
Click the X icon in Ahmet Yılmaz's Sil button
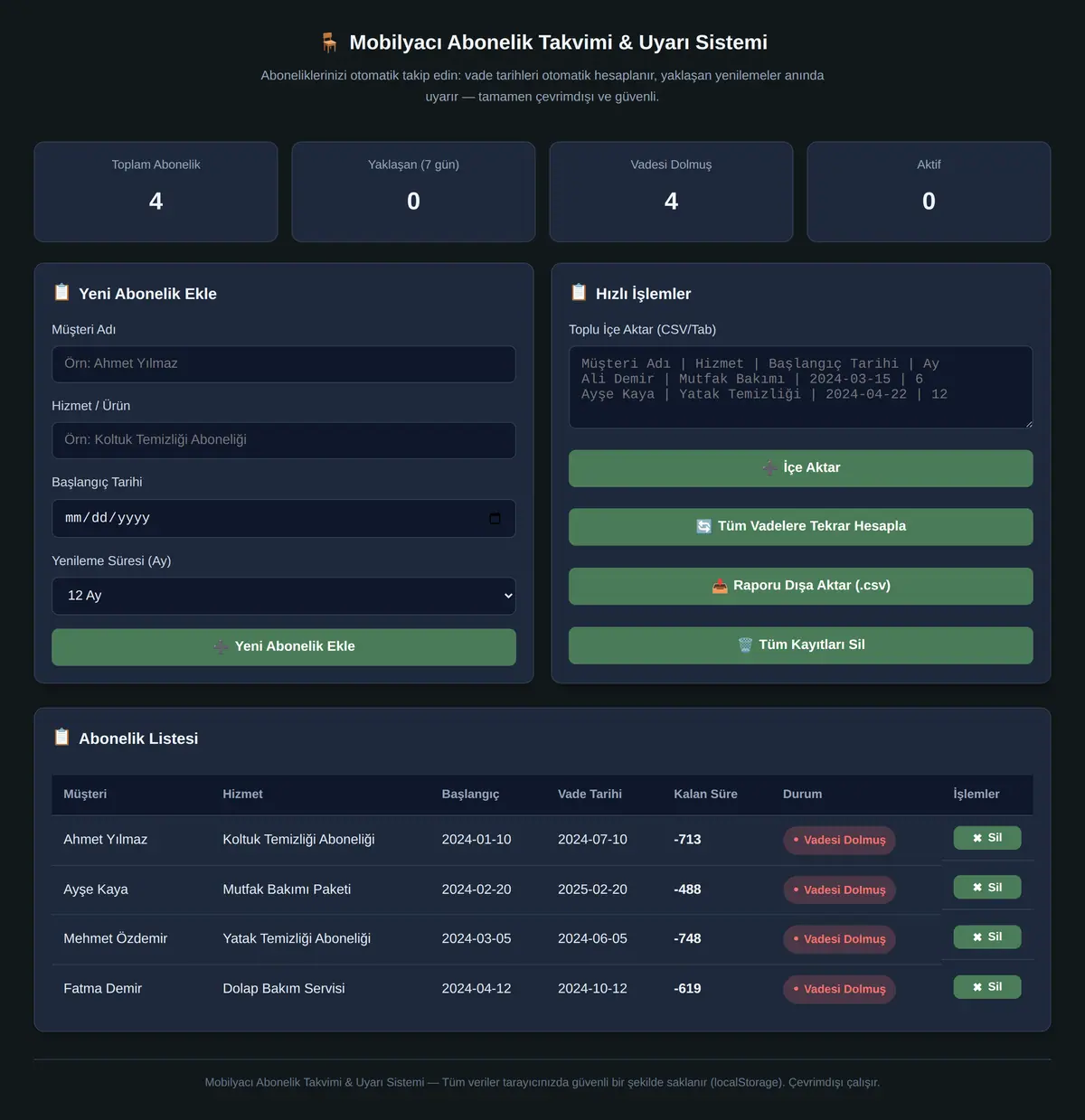coord(977,838)
